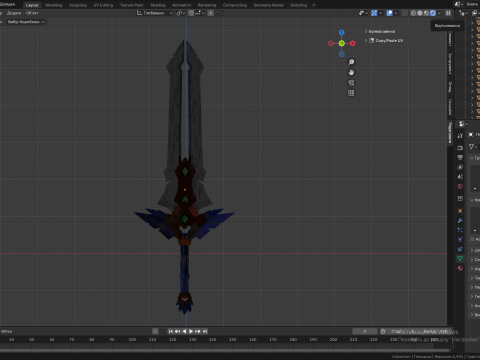480x360 pixels.
Task: Switch to Texture Paint workspace tab
Action: coord(131,5)
